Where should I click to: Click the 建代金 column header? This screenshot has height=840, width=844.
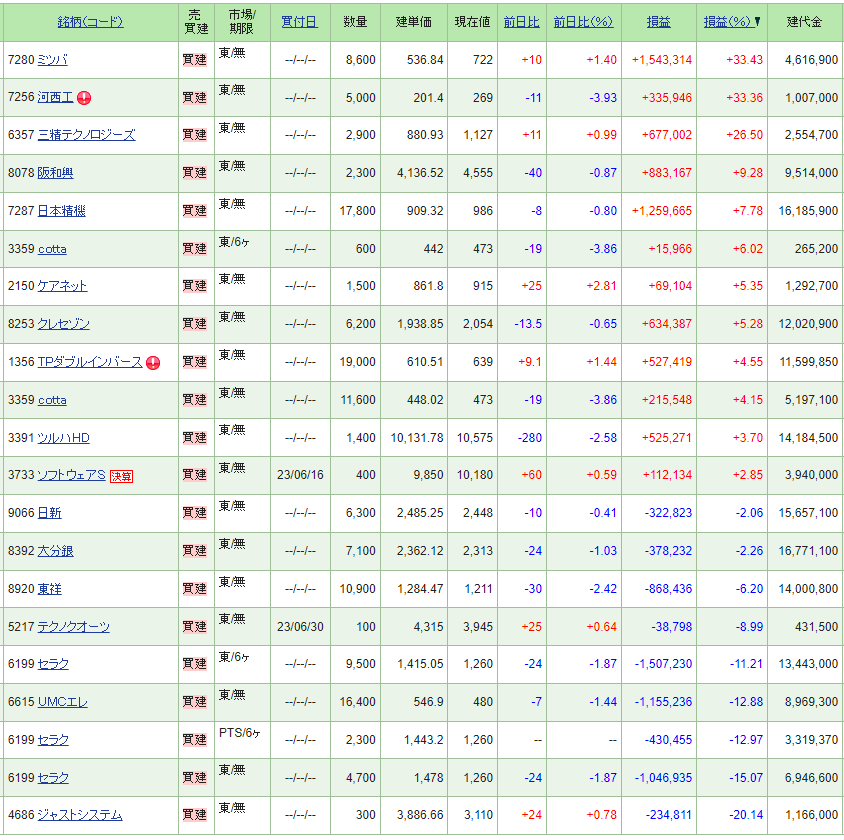coord(804,22)
